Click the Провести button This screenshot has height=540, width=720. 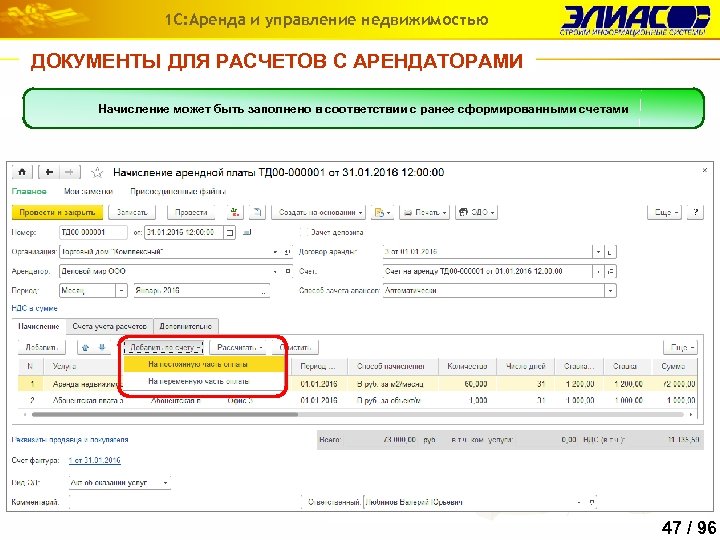click(x=191, y=212)
